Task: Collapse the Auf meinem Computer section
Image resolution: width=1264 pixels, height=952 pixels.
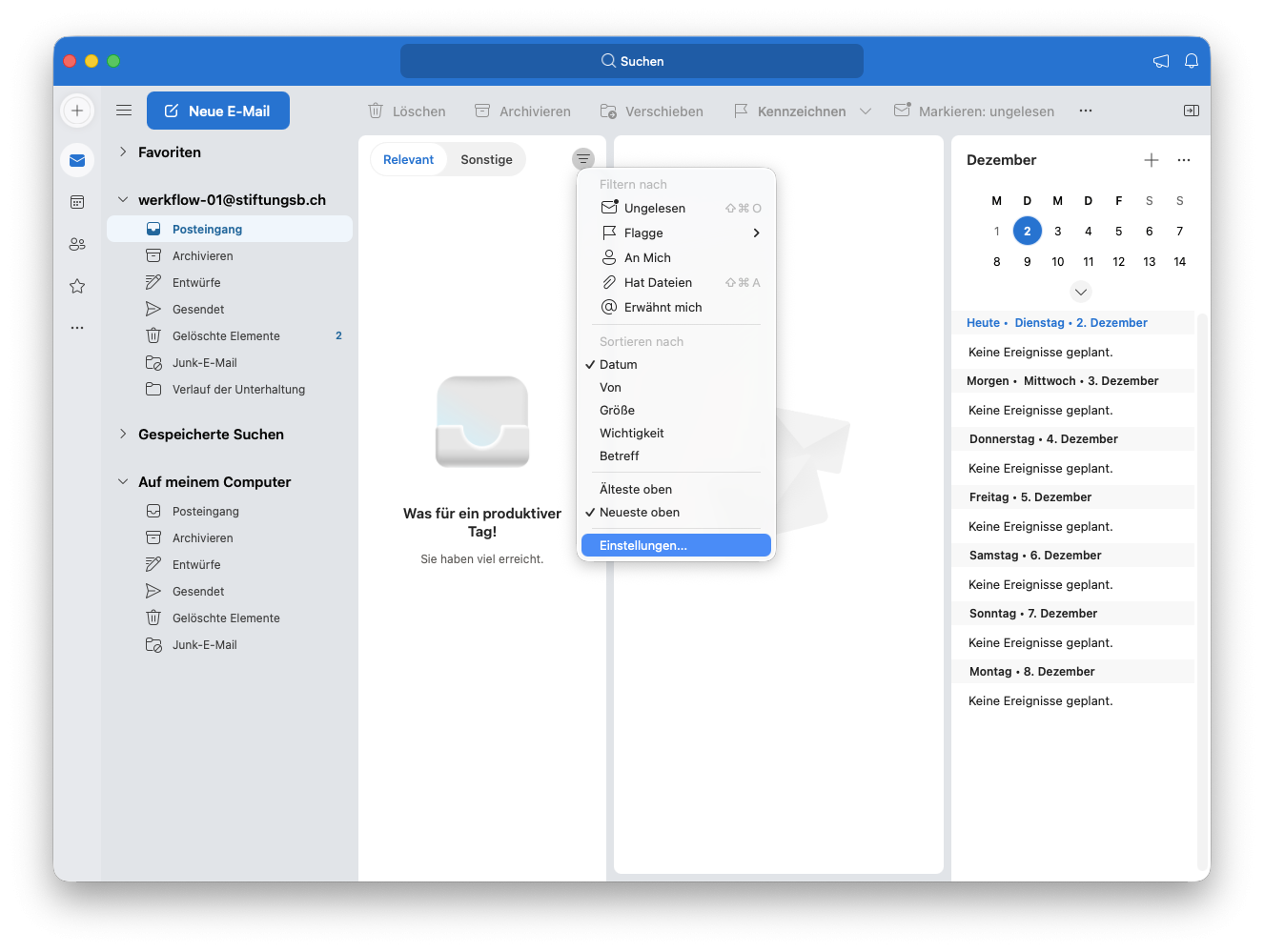Action: (123, 482)
